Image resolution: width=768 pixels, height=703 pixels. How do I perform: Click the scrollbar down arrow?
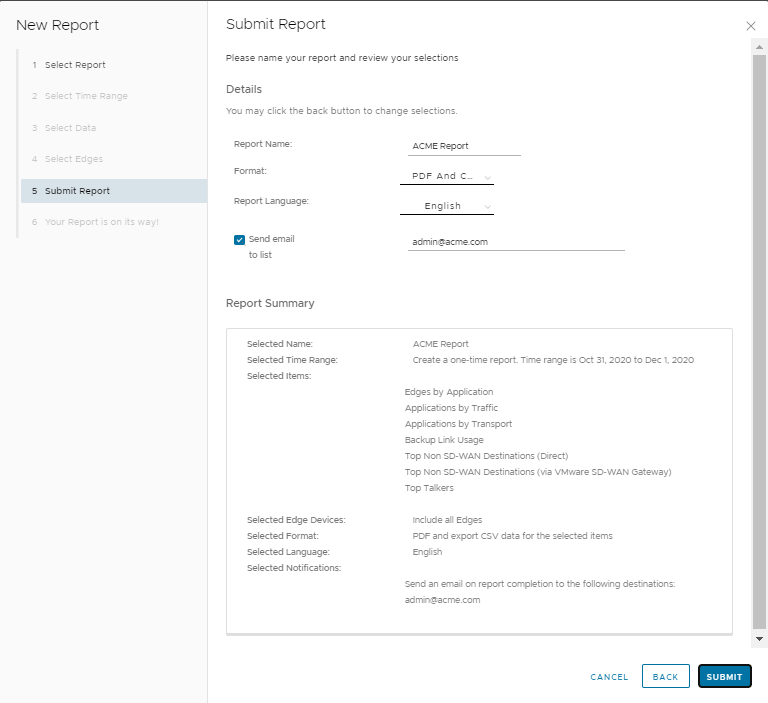[759, 638]
